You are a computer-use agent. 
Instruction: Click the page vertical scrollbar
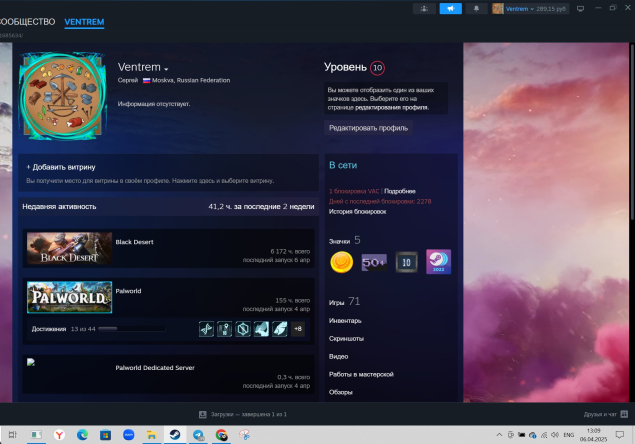631,132
